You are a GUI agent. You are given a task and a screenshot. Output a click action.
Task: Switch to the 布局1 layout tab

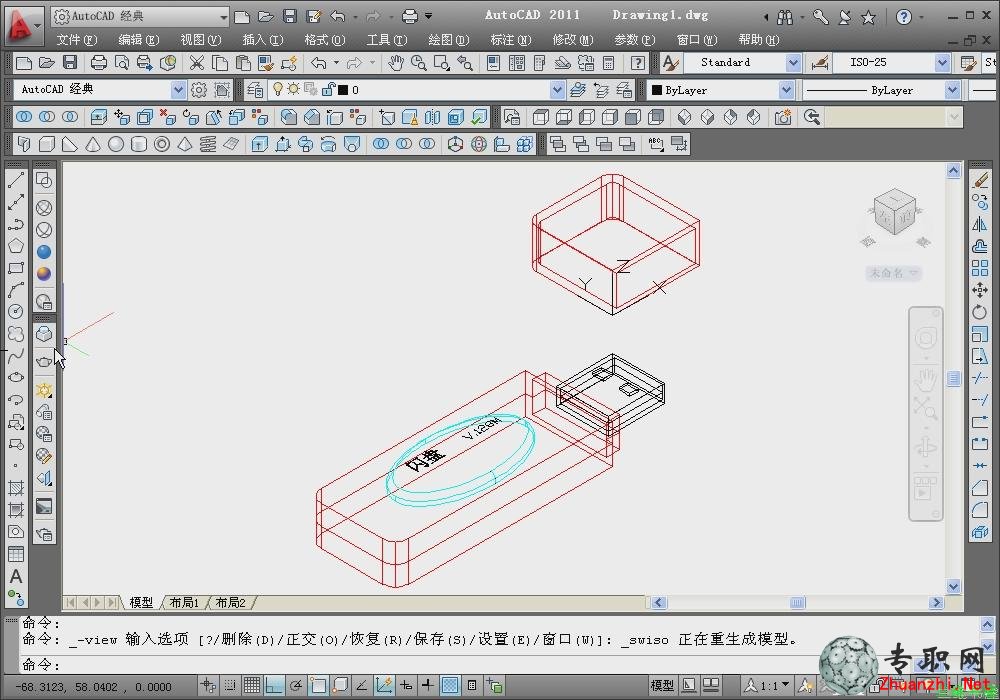[184, 602]
